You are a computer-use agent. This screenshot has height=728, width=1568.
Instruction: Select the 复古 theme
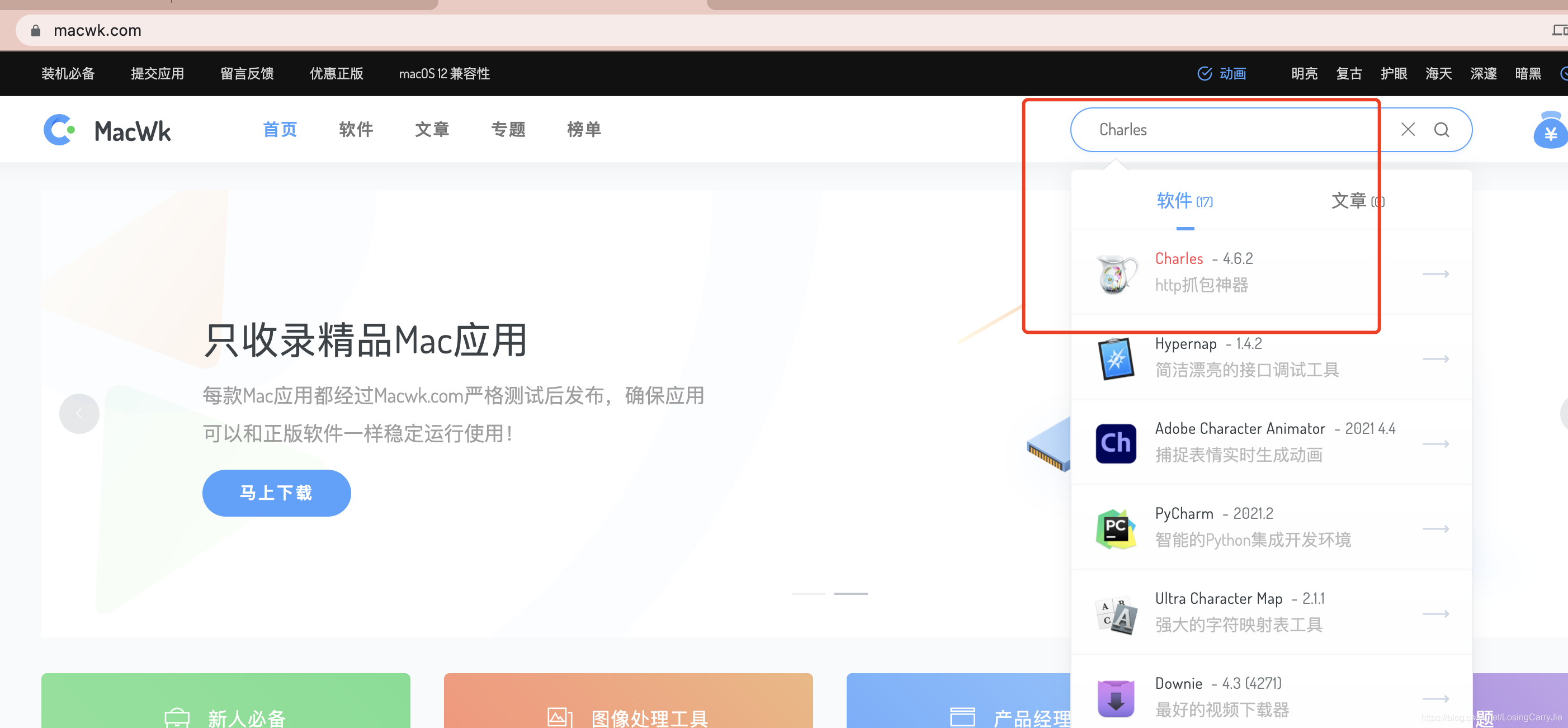[x=1349, y=74]
